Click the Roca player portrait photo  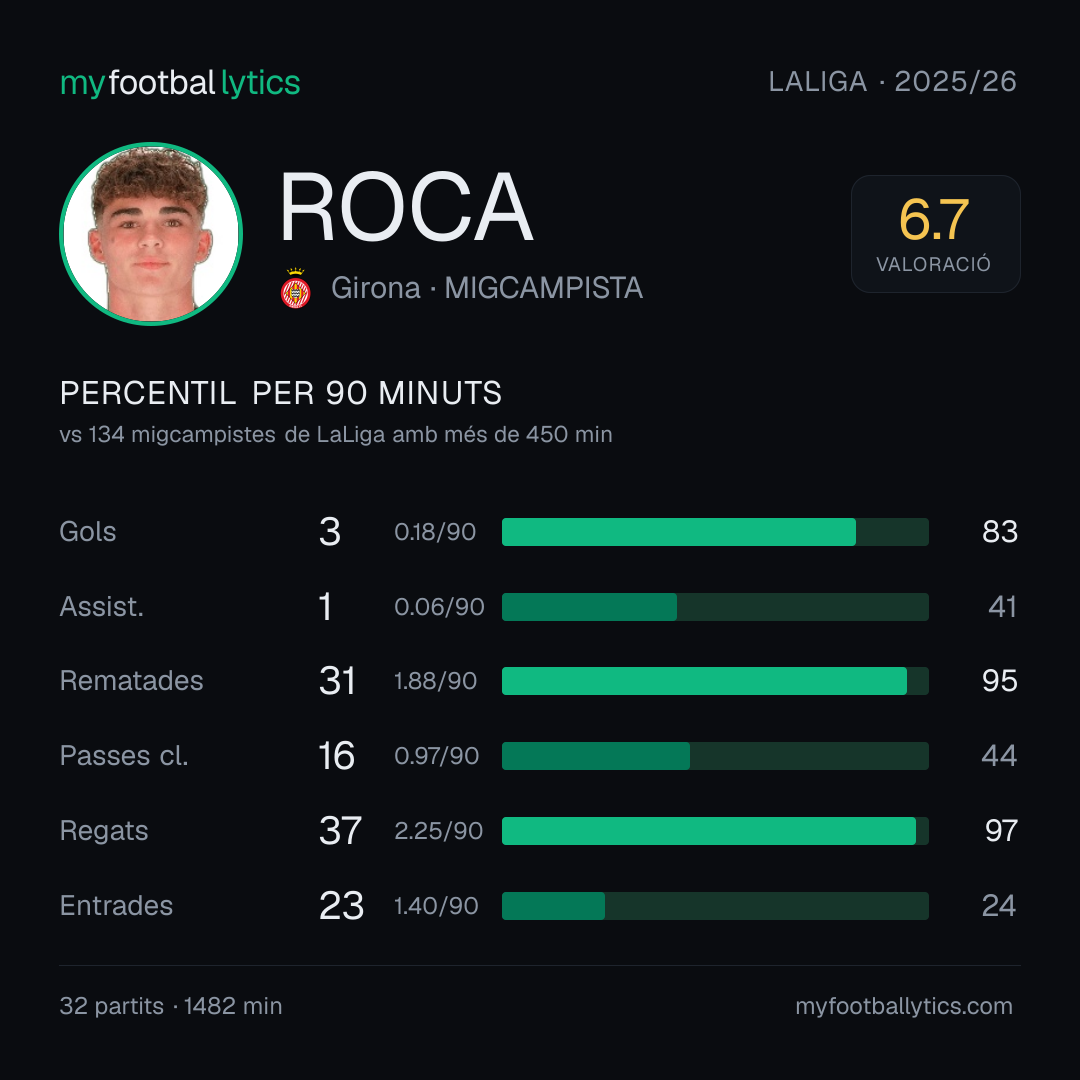tap(151, 233)
